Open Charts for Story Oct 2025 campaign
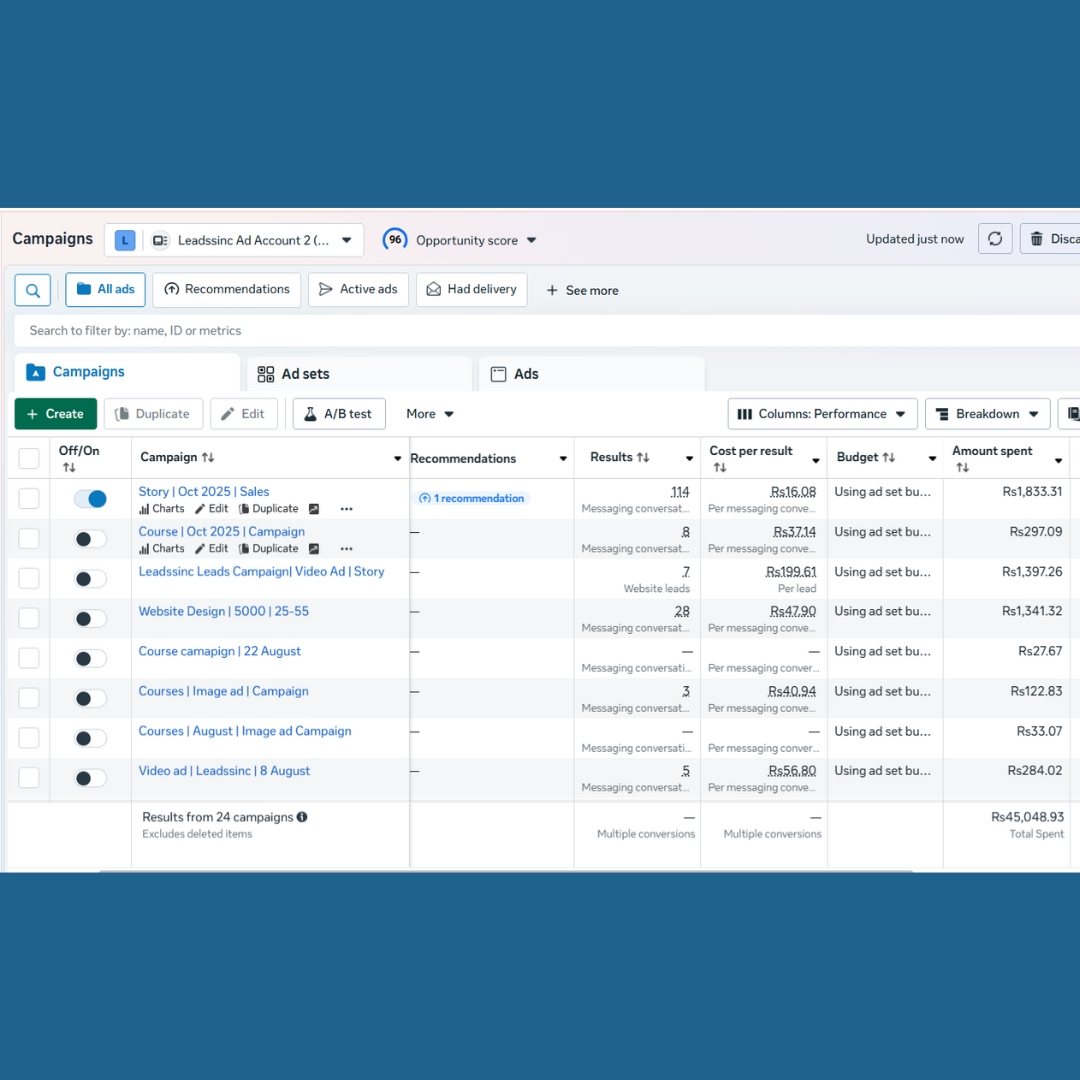The height and width of the screenshot is (1080, 1080). point(162,509)
